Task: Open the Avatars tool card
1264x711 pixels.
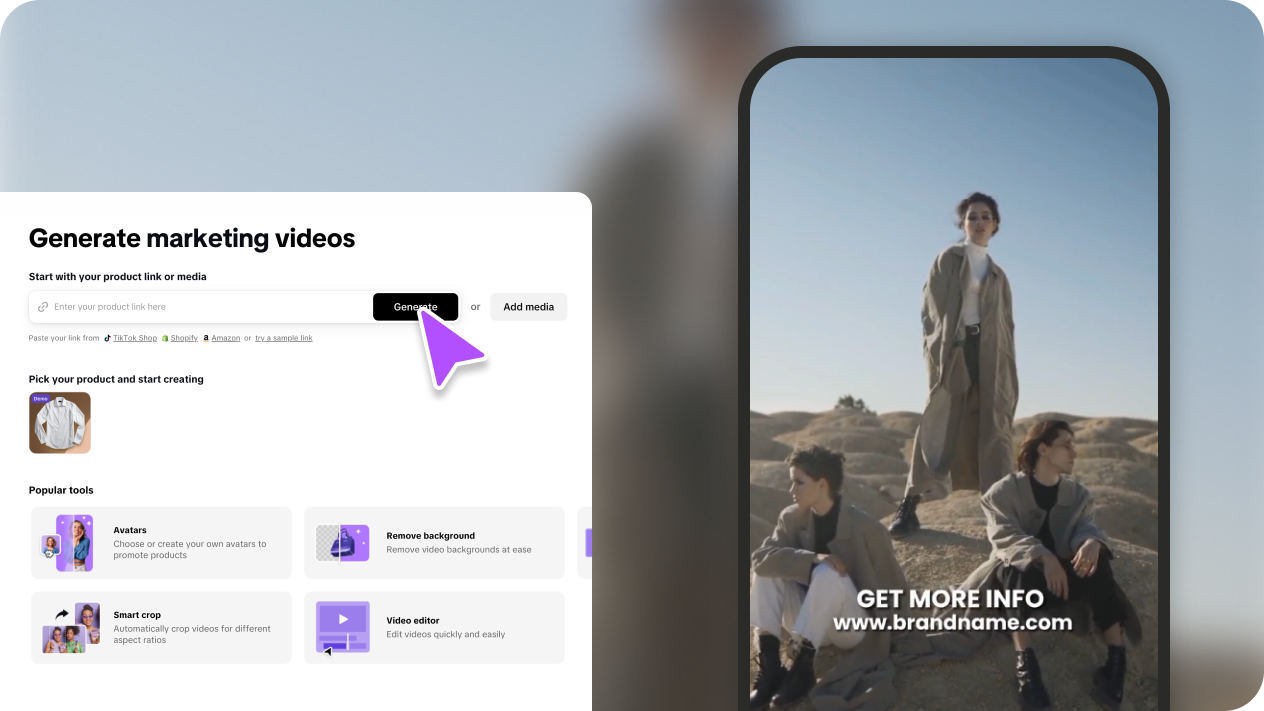Action: point(161,543)
